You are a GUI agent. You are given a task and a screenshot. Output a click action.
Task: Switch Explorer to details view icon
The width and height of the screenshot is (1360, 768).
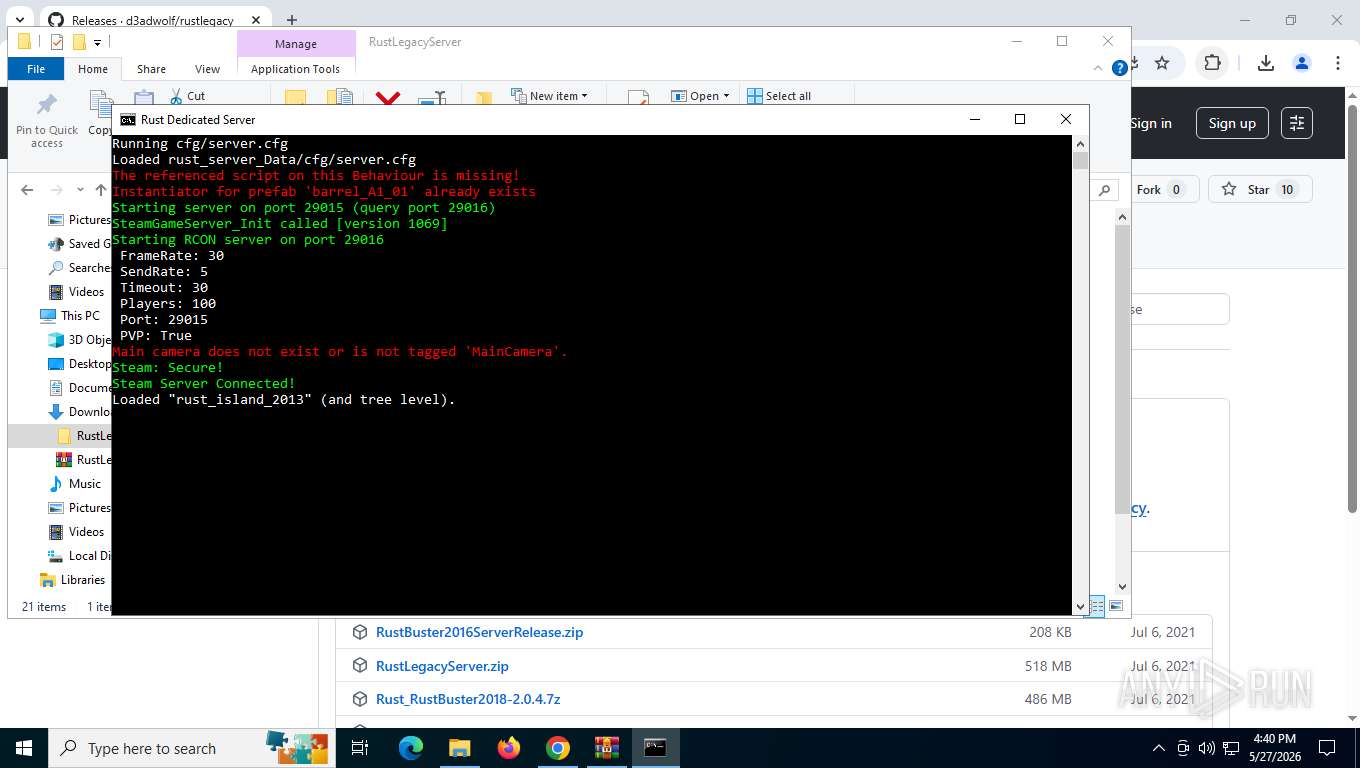[x=1097, y=606]
